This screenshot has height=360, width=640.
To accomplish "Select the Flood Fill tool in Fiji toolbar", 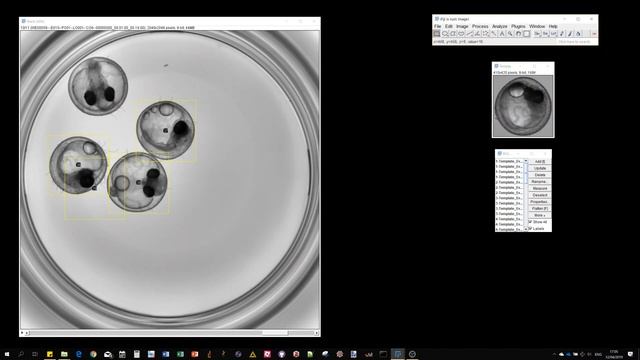I will [578, 34].
